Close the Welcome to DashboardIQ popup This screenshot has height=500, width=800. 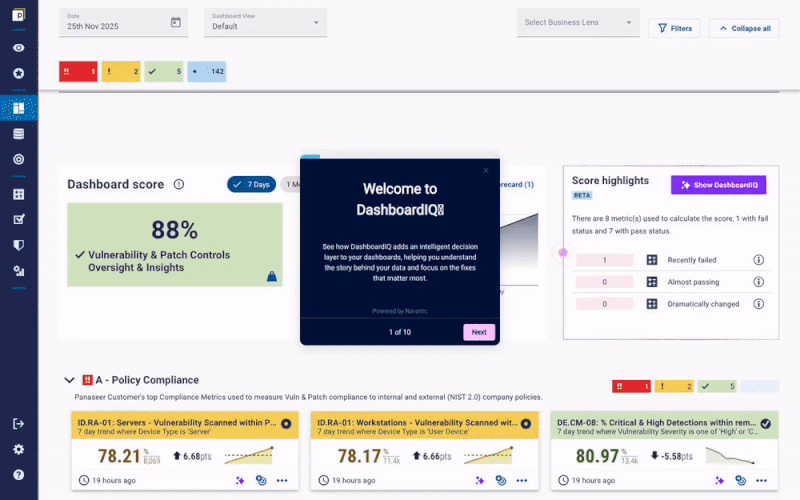coord(486,170)
